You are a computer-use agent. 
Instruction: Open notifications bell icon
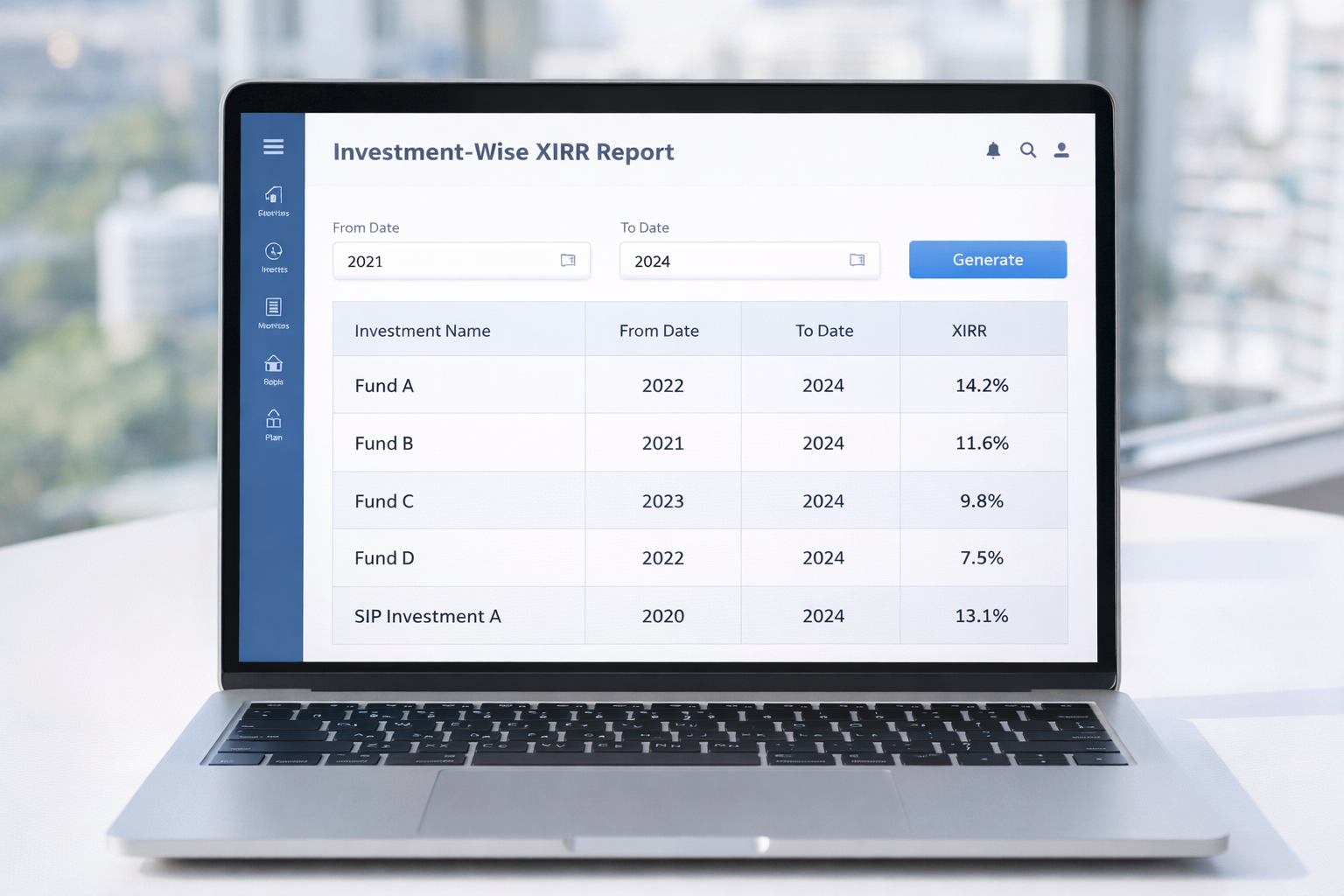(x=993, y=150)
